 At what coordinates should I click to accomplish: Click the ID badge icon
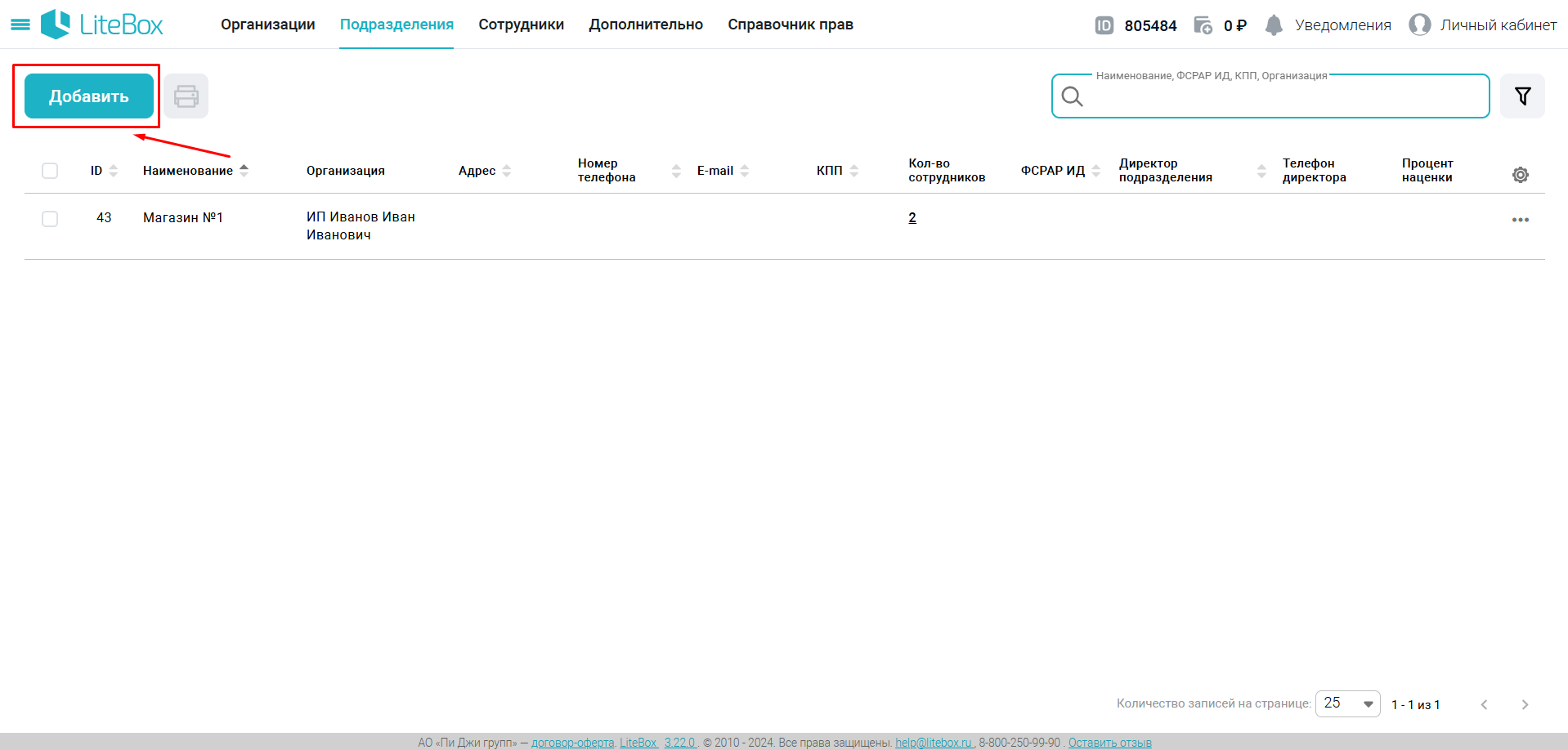tap(1104, 25)
